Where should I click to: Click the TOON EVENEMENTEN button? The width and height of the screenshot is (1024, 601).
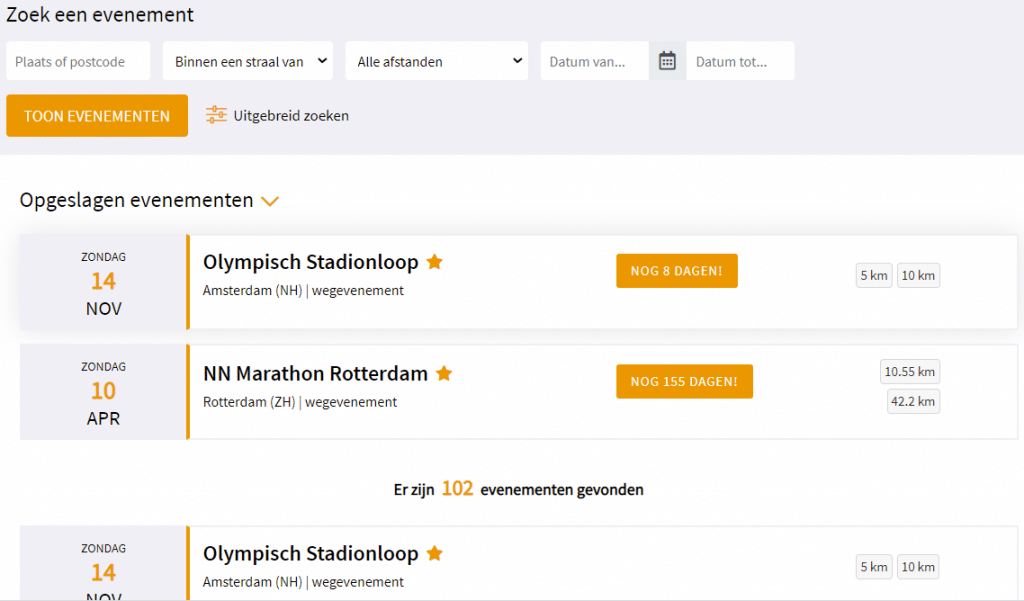pyautogui.click(x=97, y=116)
